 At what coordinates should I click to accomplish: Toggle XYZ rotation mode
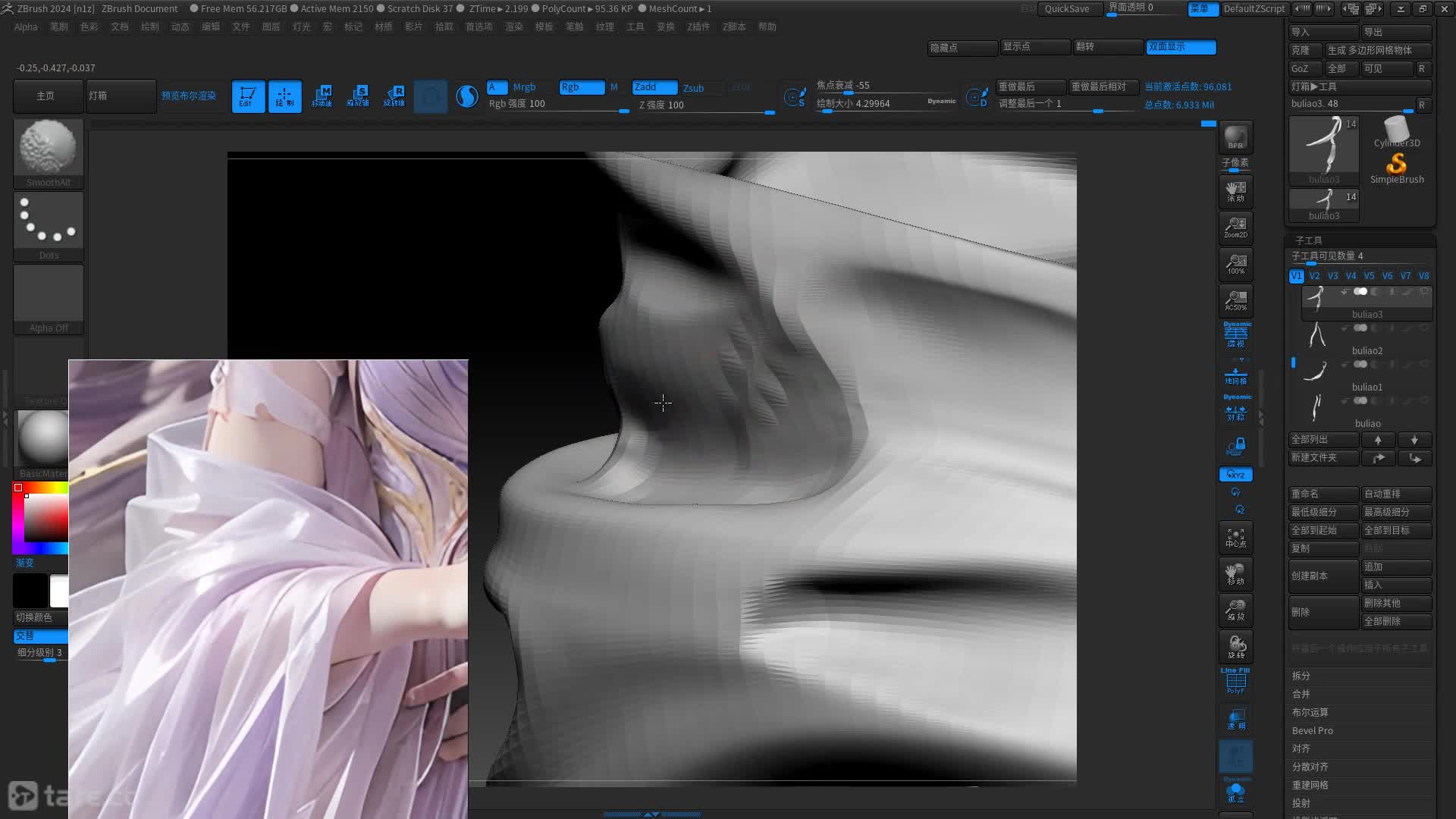pyautogui.click(x=1236, y=475)
